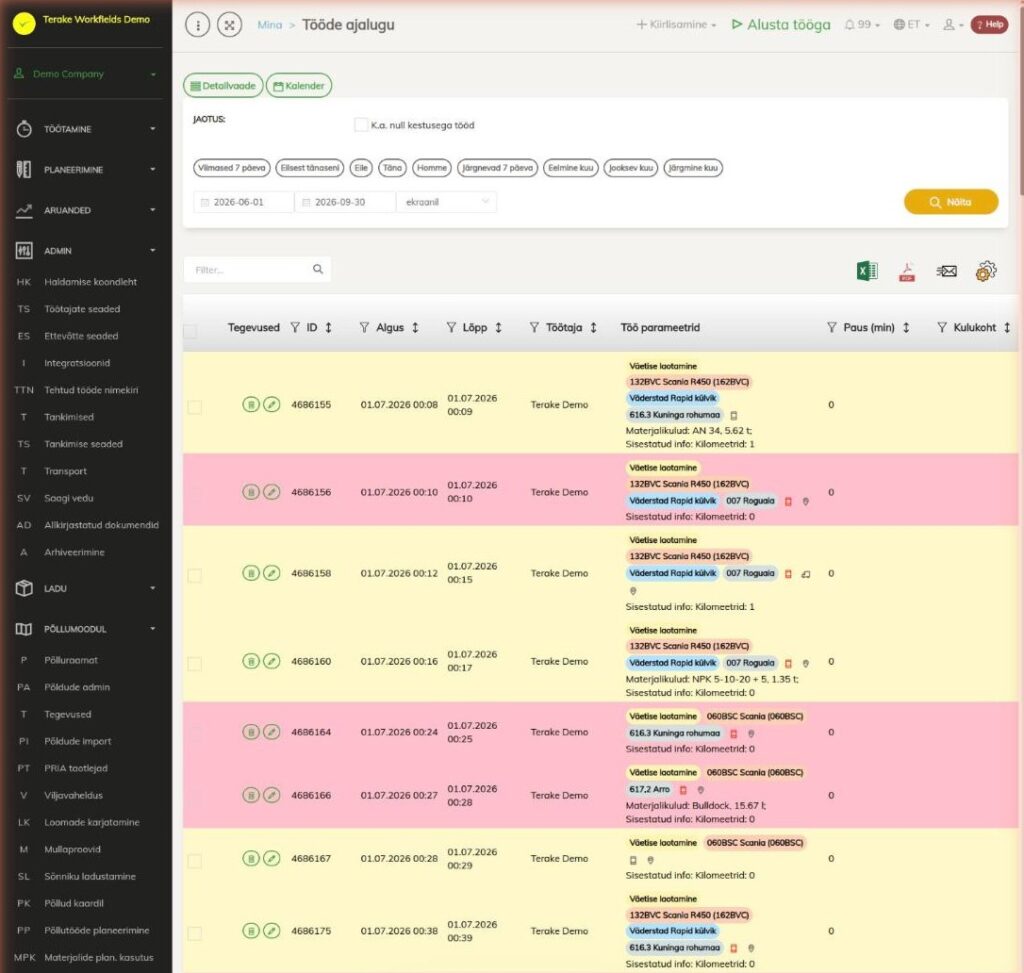Select the checkbox for row 4686155
Image resolution: width=1024 pixels, height=973 pixels.
tap(195, 407)
